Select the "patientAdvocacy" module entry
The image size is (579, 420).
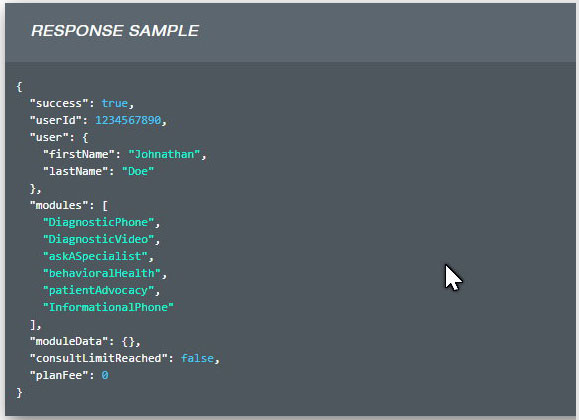98,290
